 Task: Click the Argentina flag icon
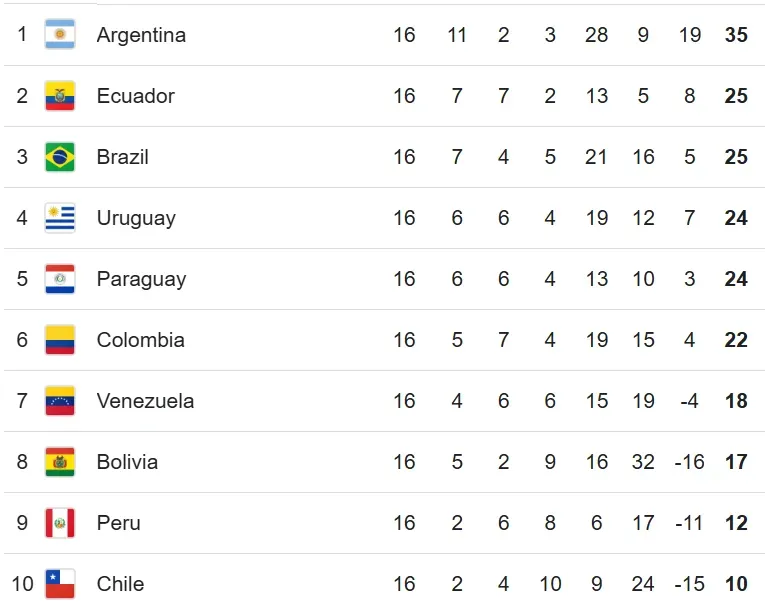point(60,35)
